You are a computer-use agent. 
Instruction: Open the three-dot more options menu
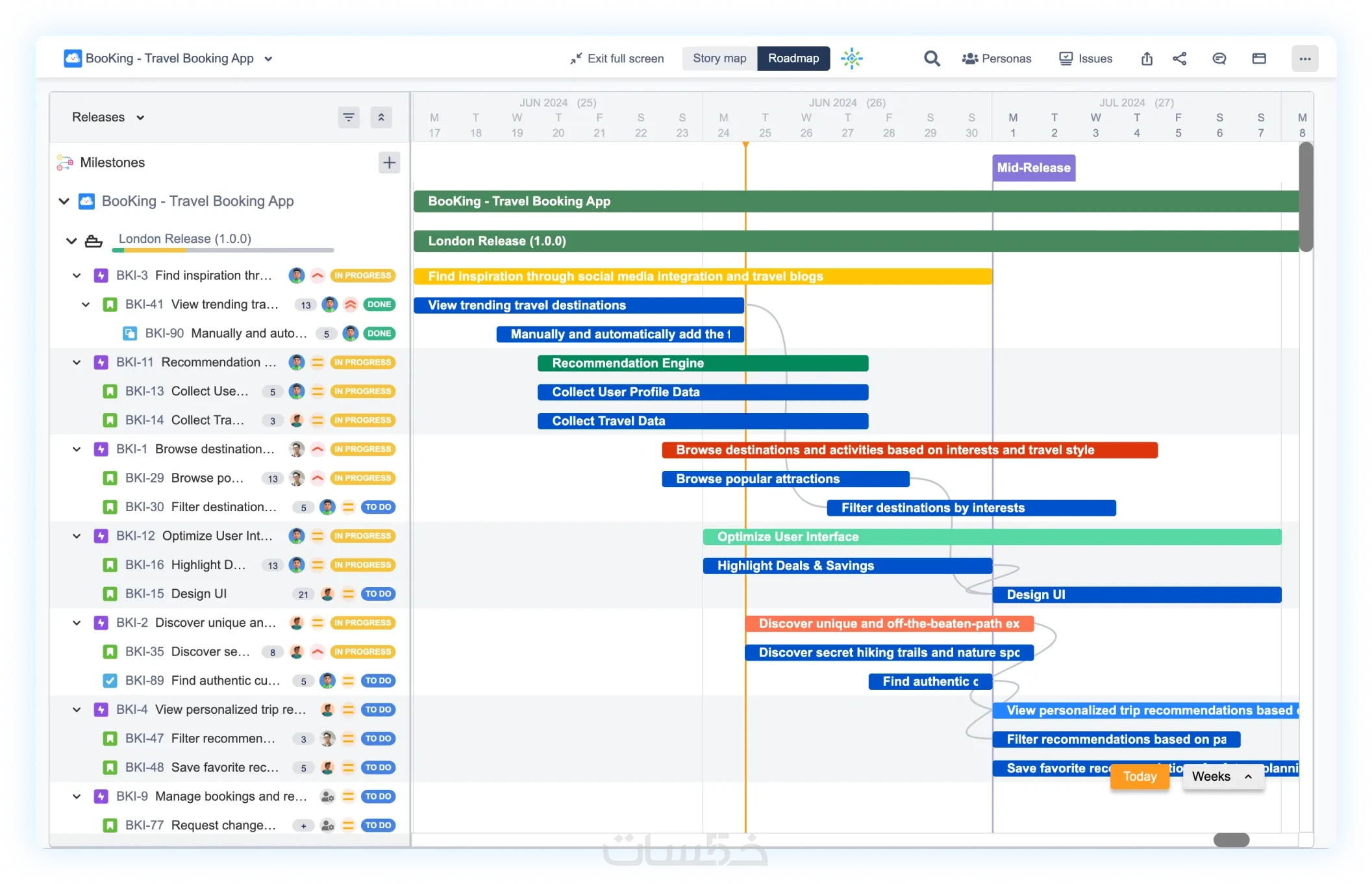coord(1304,58)
